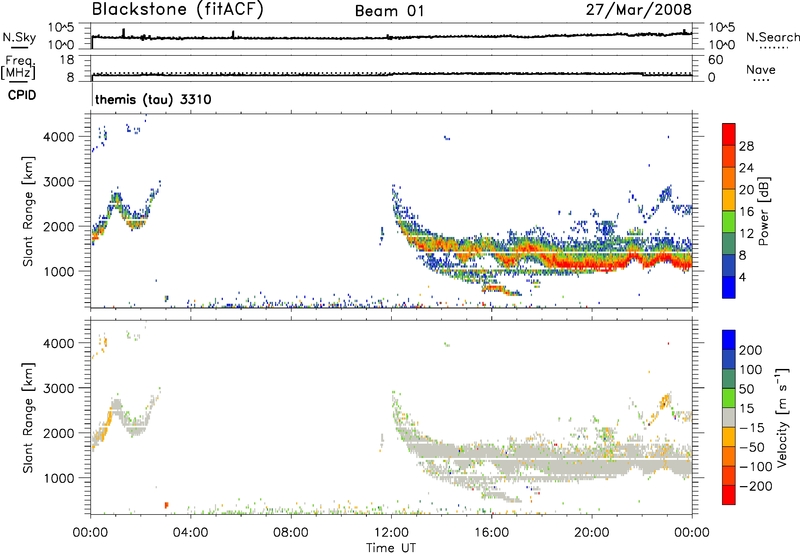Pick the light green 12–16 dB Power segment
The height and width of the screenshot is (554, 800).
coord(729,222)
